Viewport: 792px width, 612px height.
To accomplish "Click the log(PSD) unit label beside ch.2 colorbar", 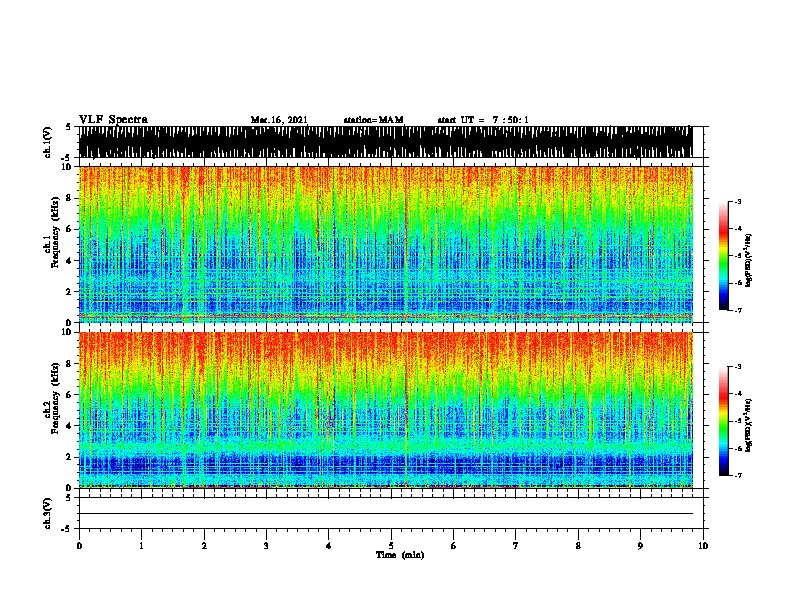I will [749, 425].
